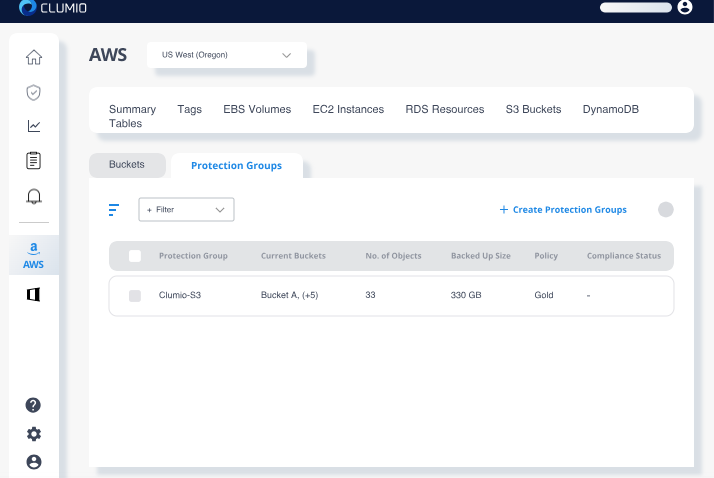The width and height of the screenshot is (714, 478).
Task: Click the blurred username field in top bar
Action: pyautogui.click(x=636, y=7)
